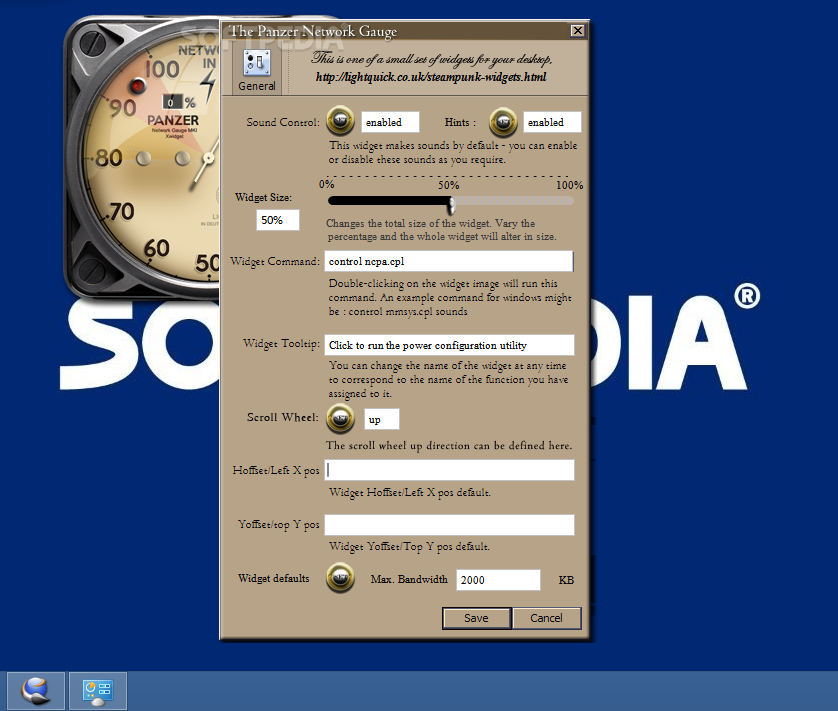838x711 pixels.
Task: Click the Hoffset/Left X pos field
Action: pos(449,470)
